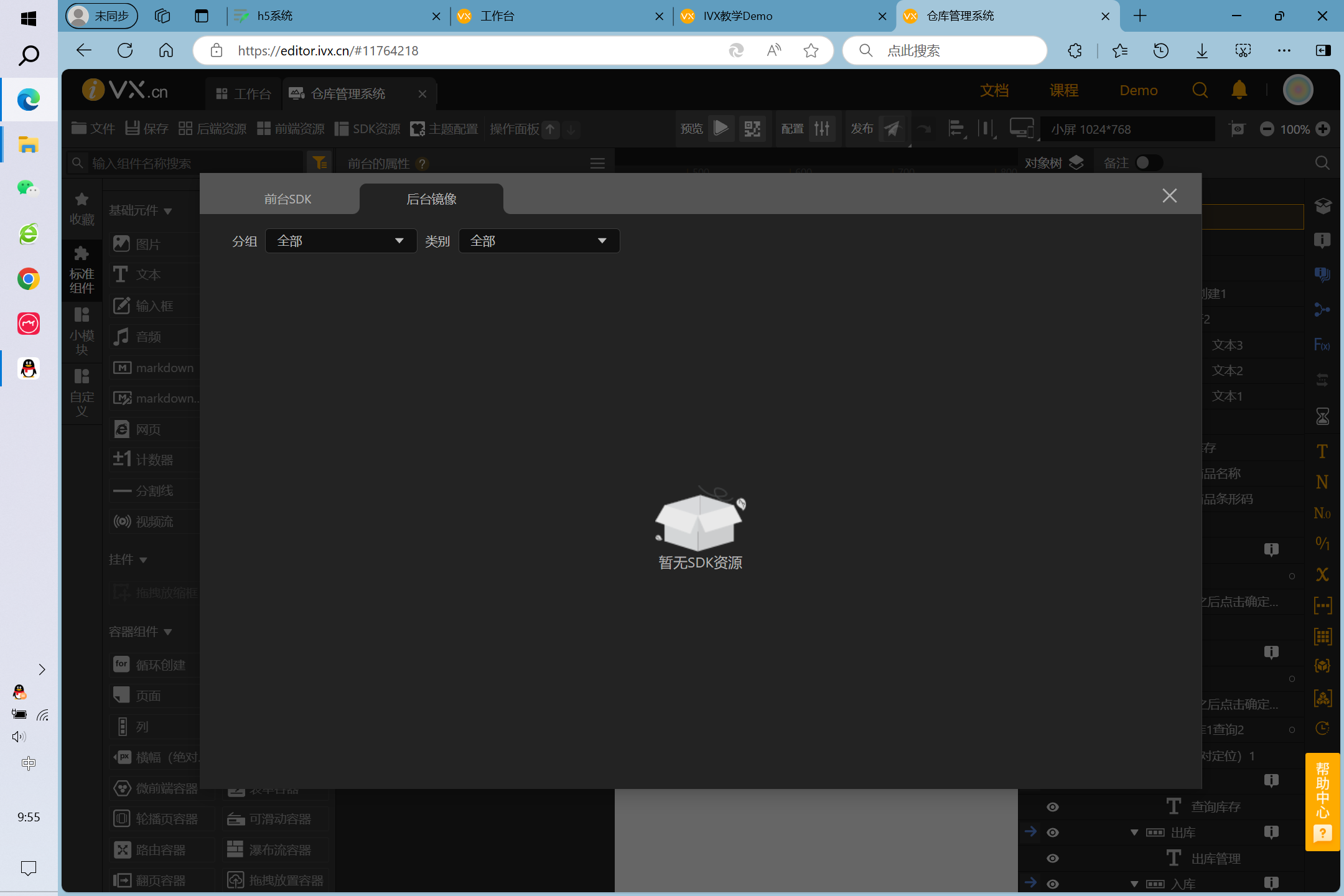Click the 前台的属性 help question icon
This screenshot has width=1344, height=896.
[422, 164]
